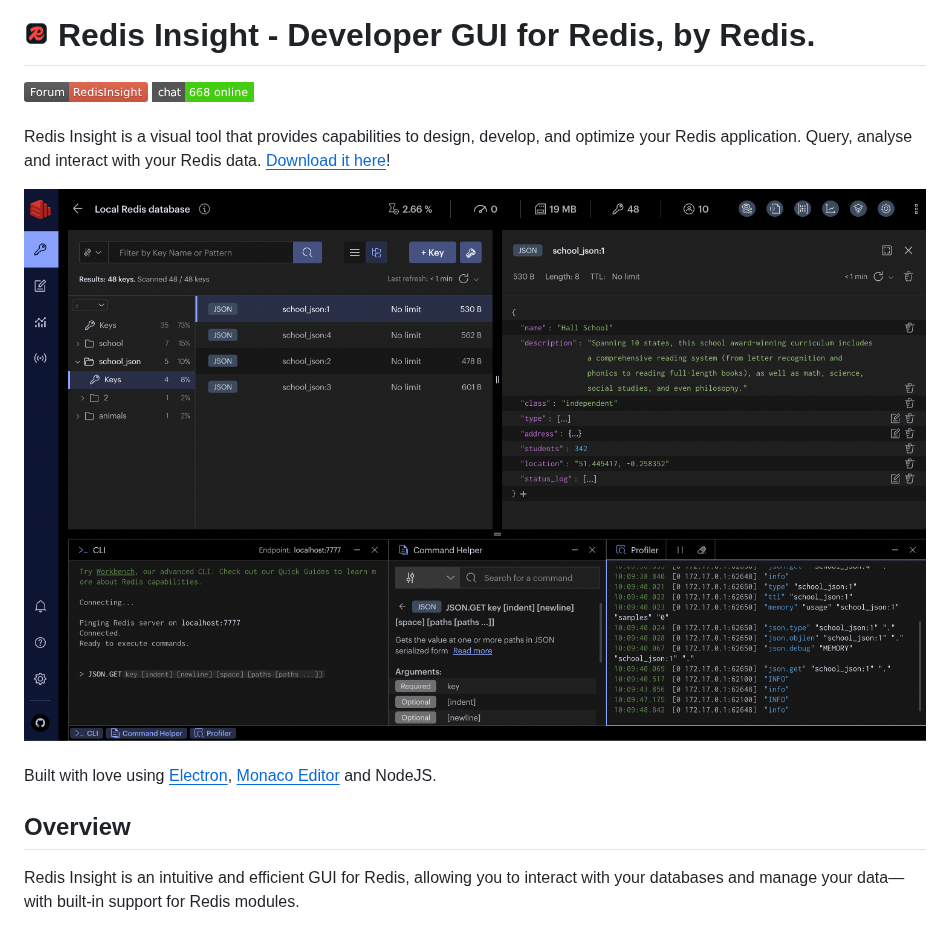Open the Read more link in Command Helper
Viewport: 948px width, 925px height.
coord(473,651)
